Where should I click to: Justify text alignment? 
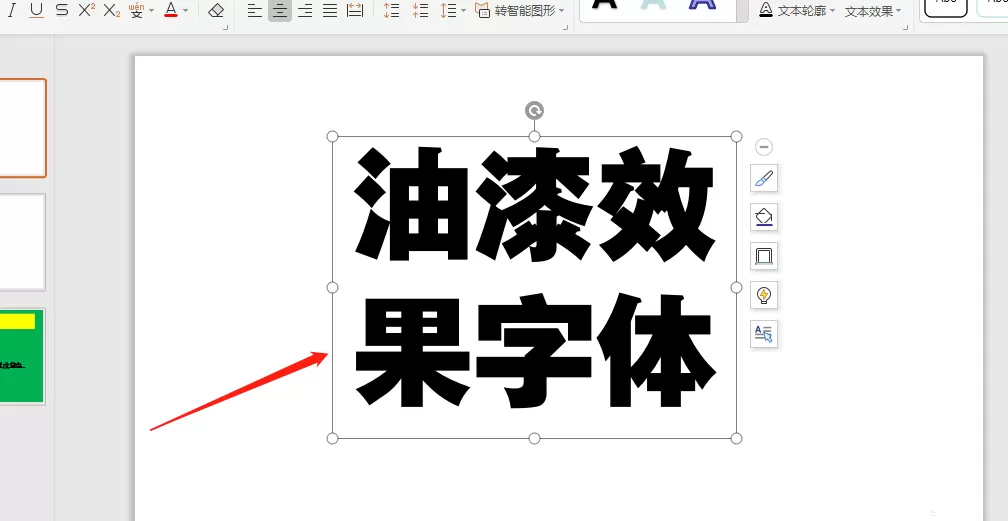pos(330,10)
